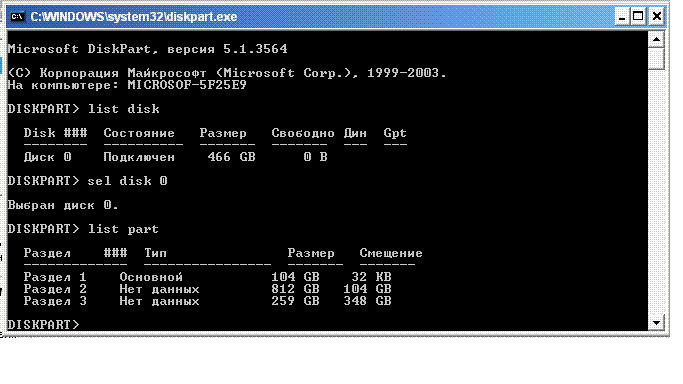Screen dimensions: 683x384
Task: Click the '0 B' free space value
Action: pyautogui.click(x=315, y=157)
